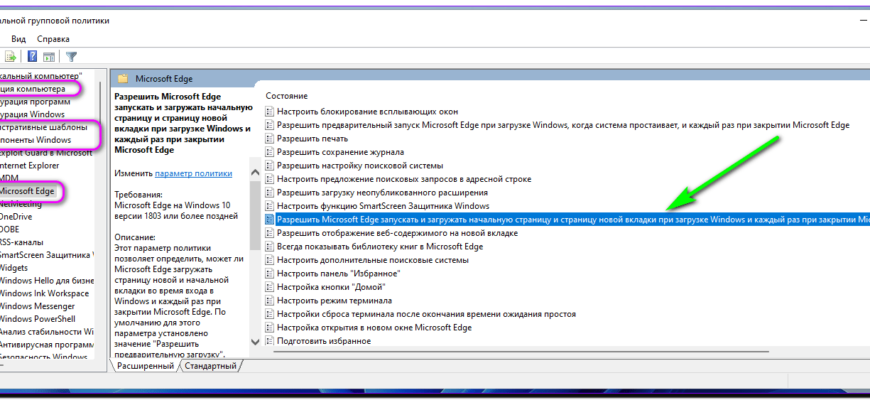Select Windows PowerShell in the tree

click(38, 319)
